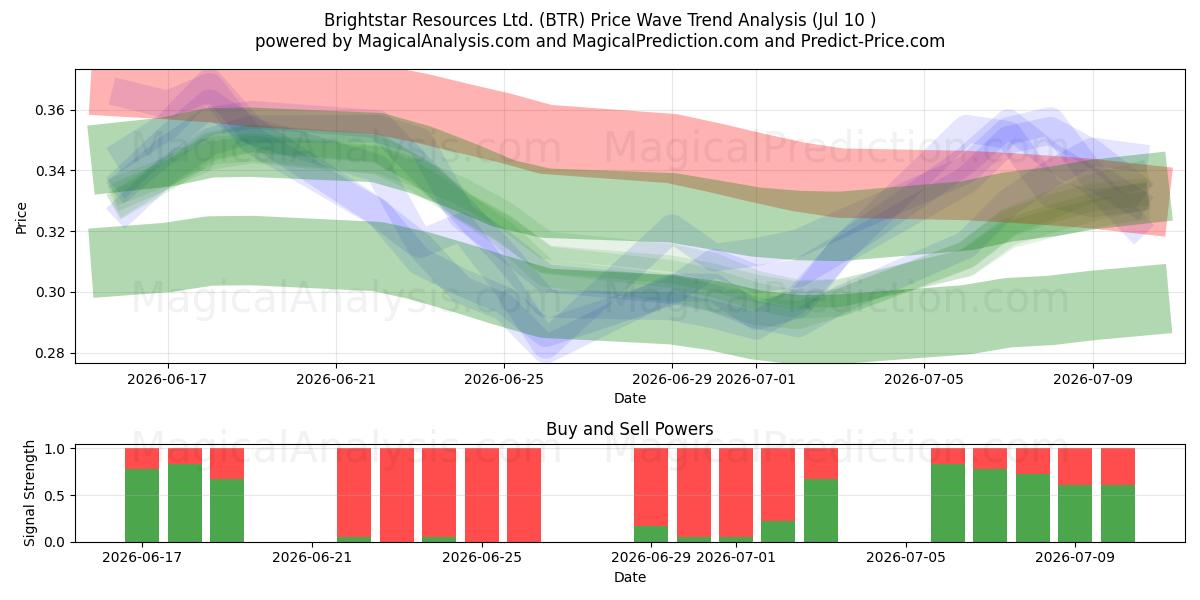
Task: Click the 0.36 tick on the Price axis
Action: [51, 110]
